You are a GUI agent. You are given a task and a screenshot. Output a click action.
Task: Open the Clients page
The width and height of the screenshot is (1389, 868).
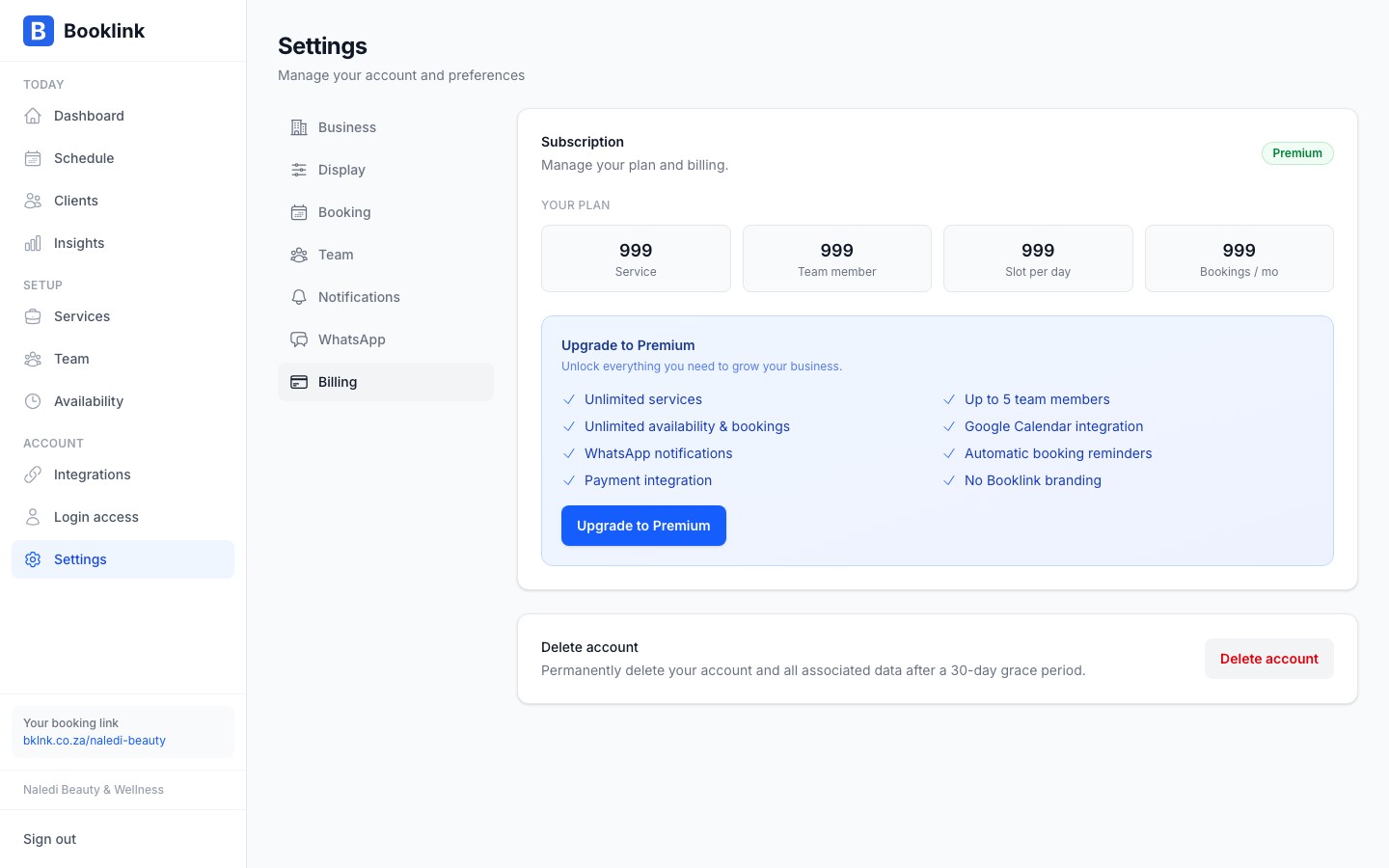[x=123, y=201]
